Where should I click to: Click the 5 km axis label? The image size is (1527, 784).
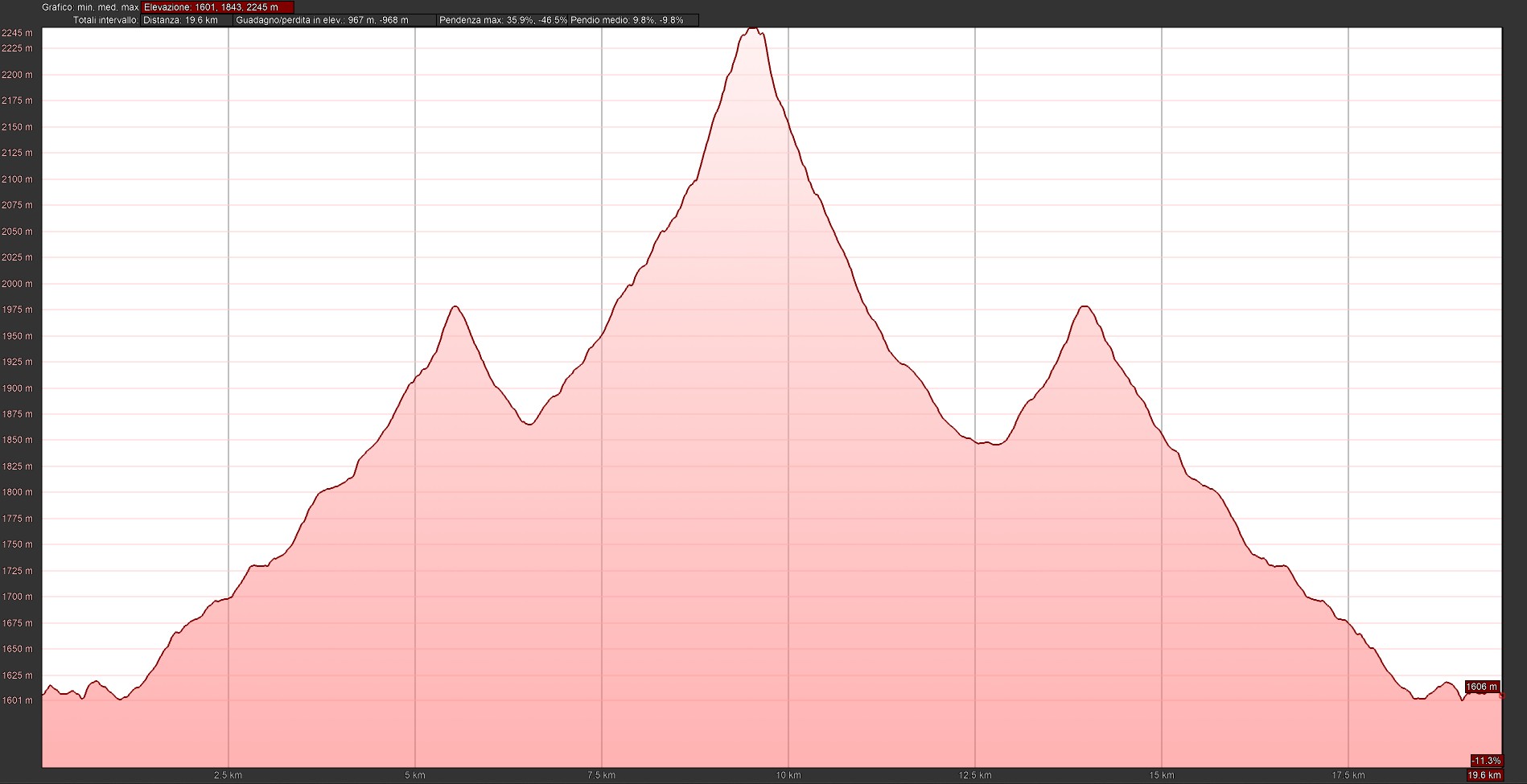(414, 775)
